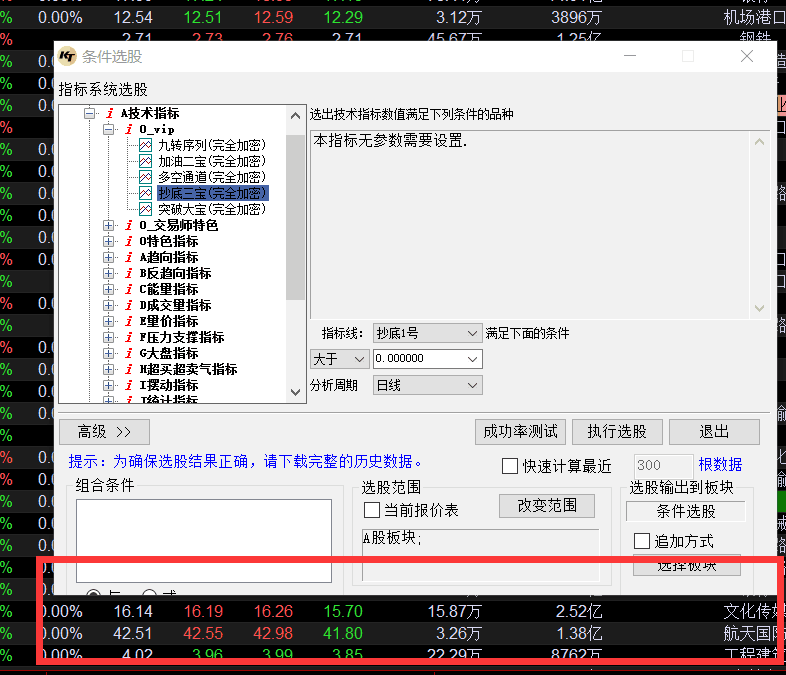
Task: Open the 分析周期 日线 dropdown
Action: click(x=428, y=385)
